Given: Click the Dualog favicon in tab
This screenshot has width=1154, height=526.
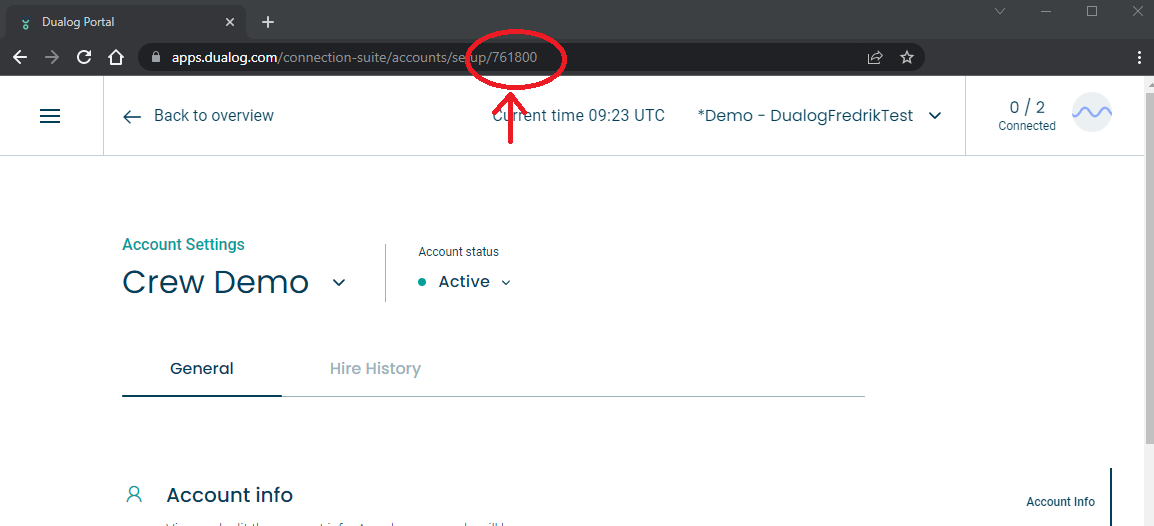Looking at the screenshot, I should pos(26,23).
